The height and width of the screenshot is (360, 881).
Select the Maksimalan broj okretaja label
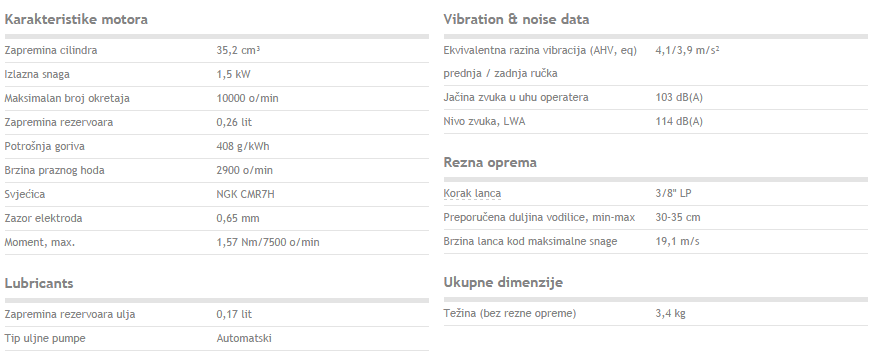point(67,99)
